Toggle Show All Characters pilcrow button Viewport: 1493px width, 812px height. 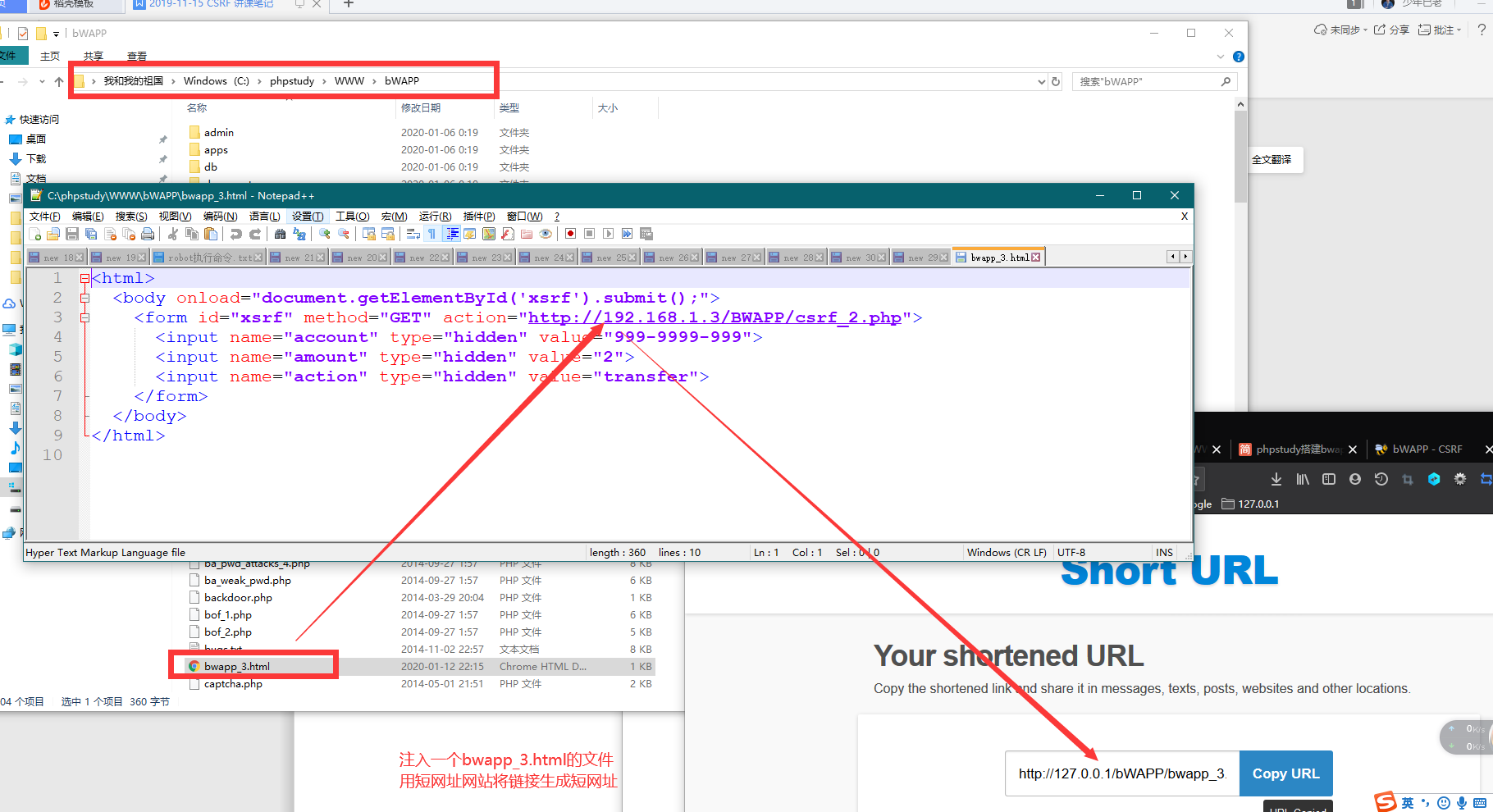pos(432,234)
